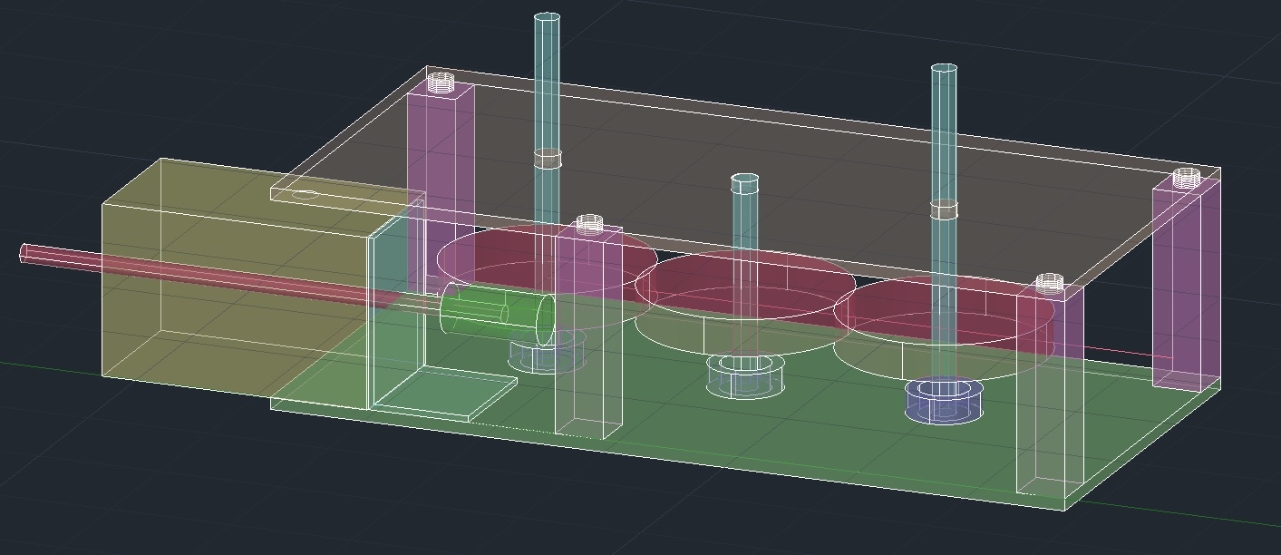The image size is (1281, 555).
Task: Select the top of the rightmost tall cyan shaft
Action: (x=943, y=70)
